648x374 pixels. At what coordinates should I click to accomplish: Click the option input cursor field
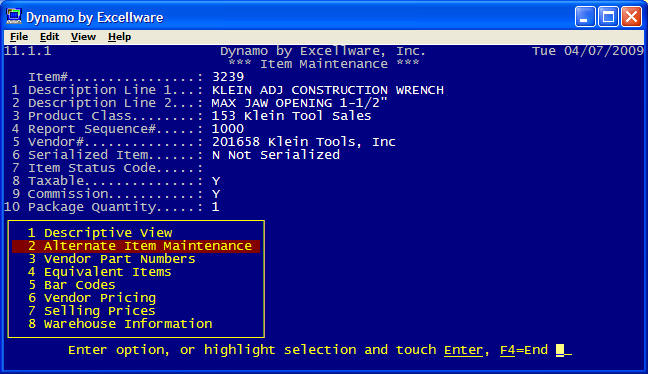(x=564, y=350)
